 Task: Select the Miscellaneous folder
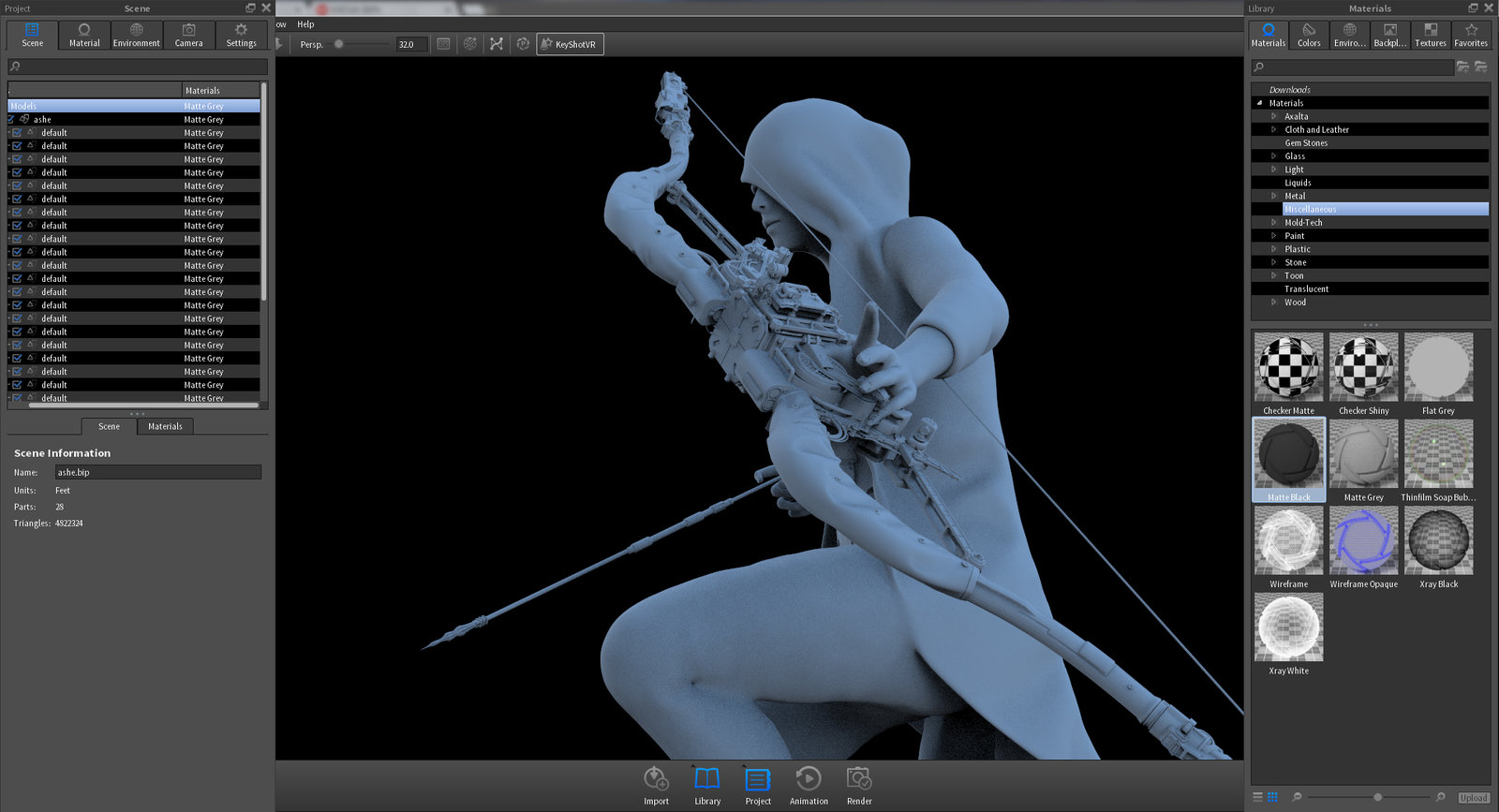[x=1385, y=209]
